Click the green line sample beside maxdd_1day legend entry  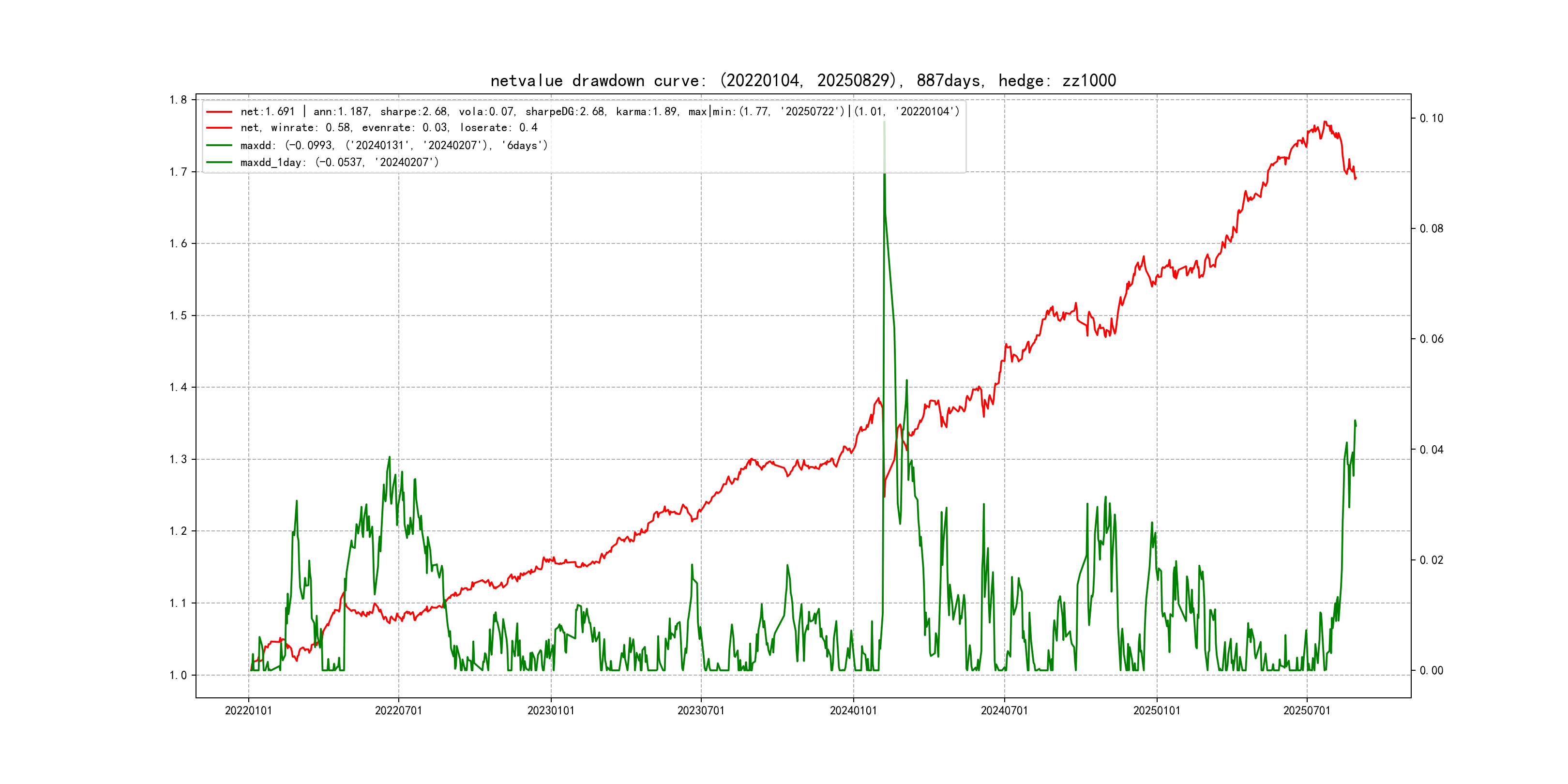point(219,163)
